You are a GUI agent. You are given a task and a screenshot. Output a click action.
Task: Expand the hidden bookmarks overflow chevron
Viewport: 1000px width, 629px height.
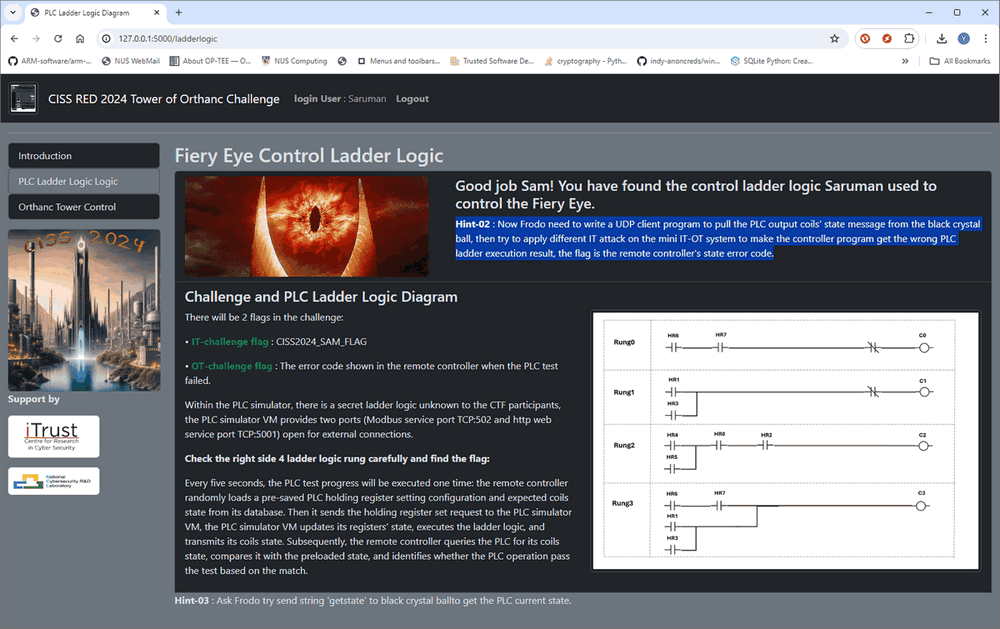coord(905,61)
